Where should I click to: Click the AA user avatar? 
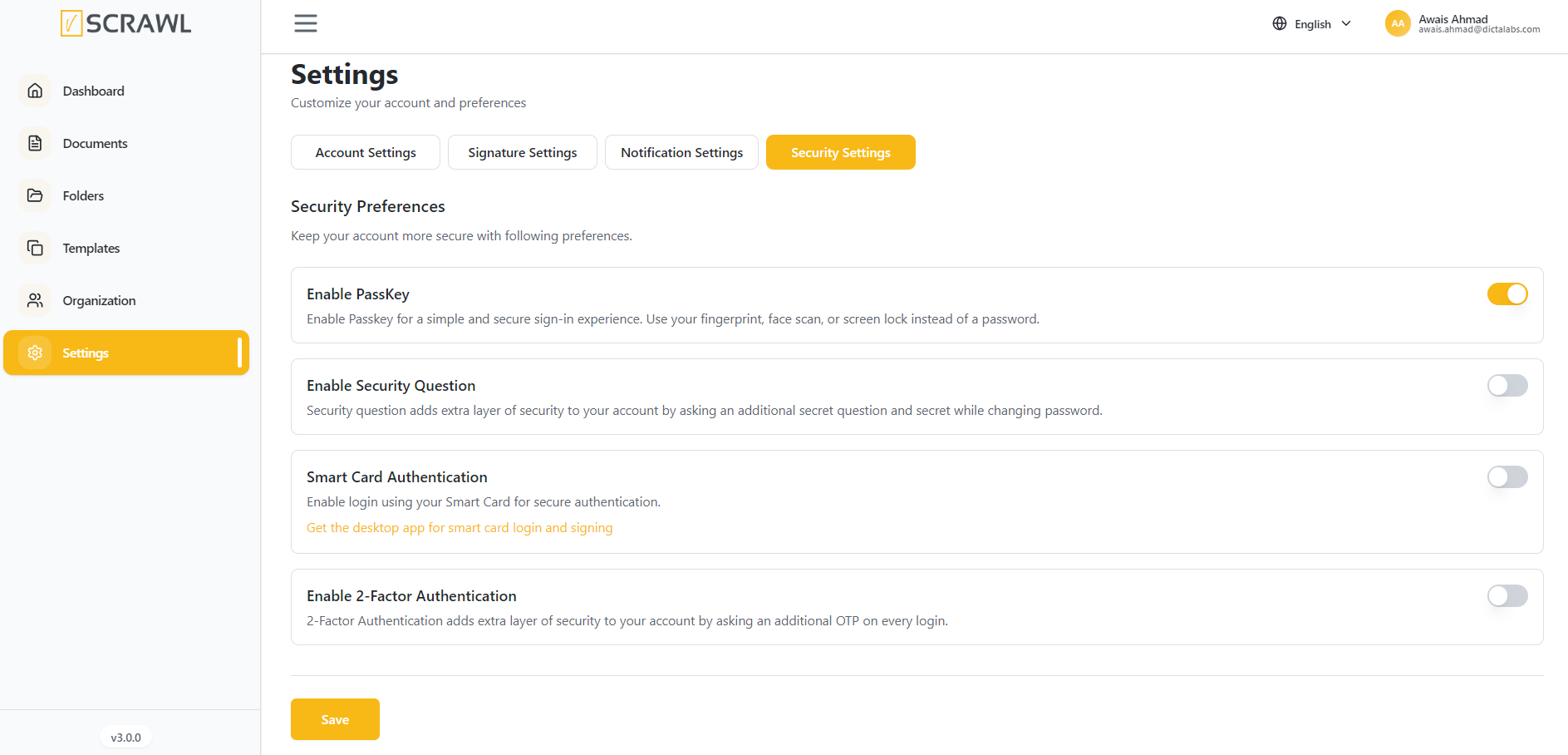[x=1398, y=23]
